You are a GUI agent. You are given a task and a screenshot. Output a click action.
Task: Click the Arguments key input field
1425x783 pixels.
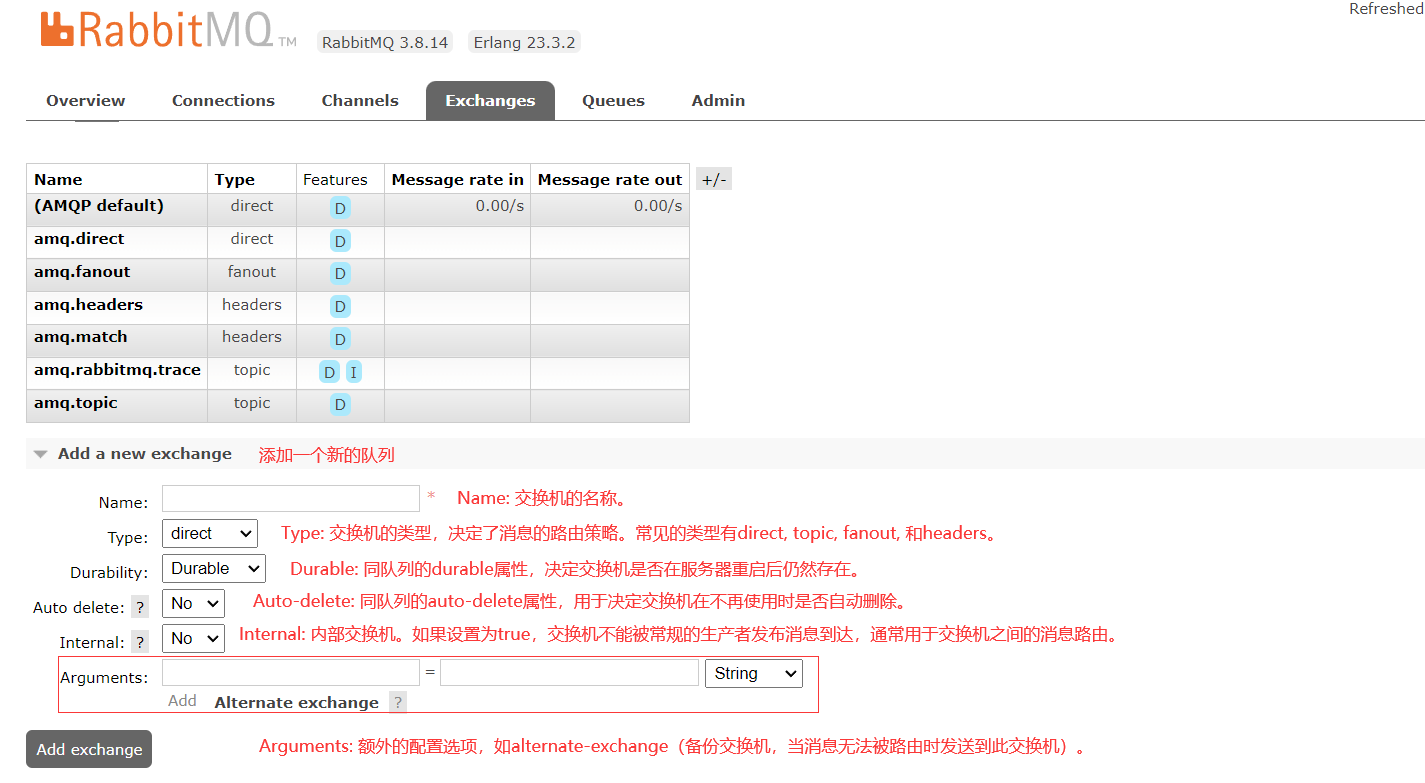pos(291,673)
